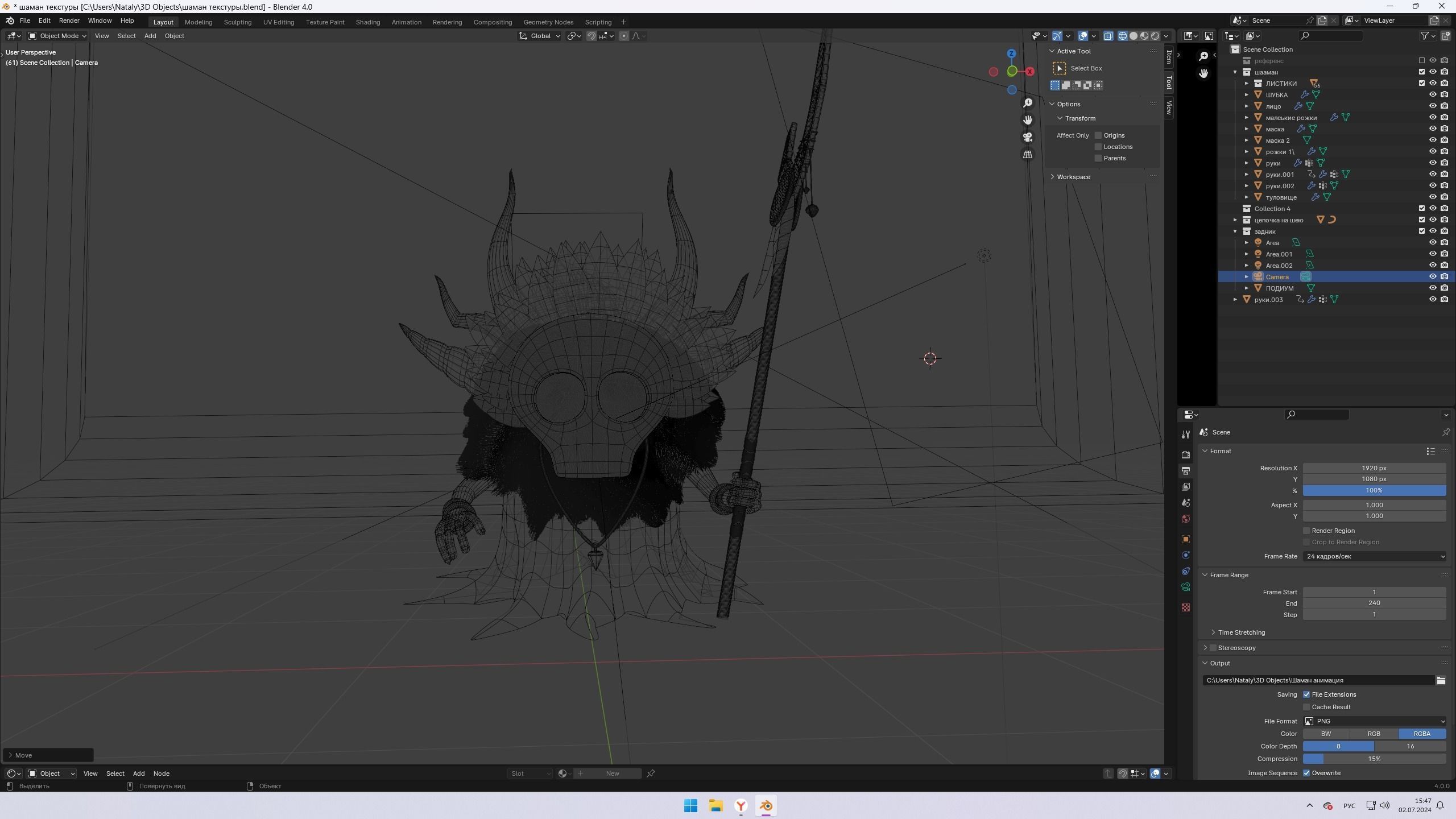1456x819 pixels.
Task: Open the Item sidebar tab
Action: (x=1169, y=57)
